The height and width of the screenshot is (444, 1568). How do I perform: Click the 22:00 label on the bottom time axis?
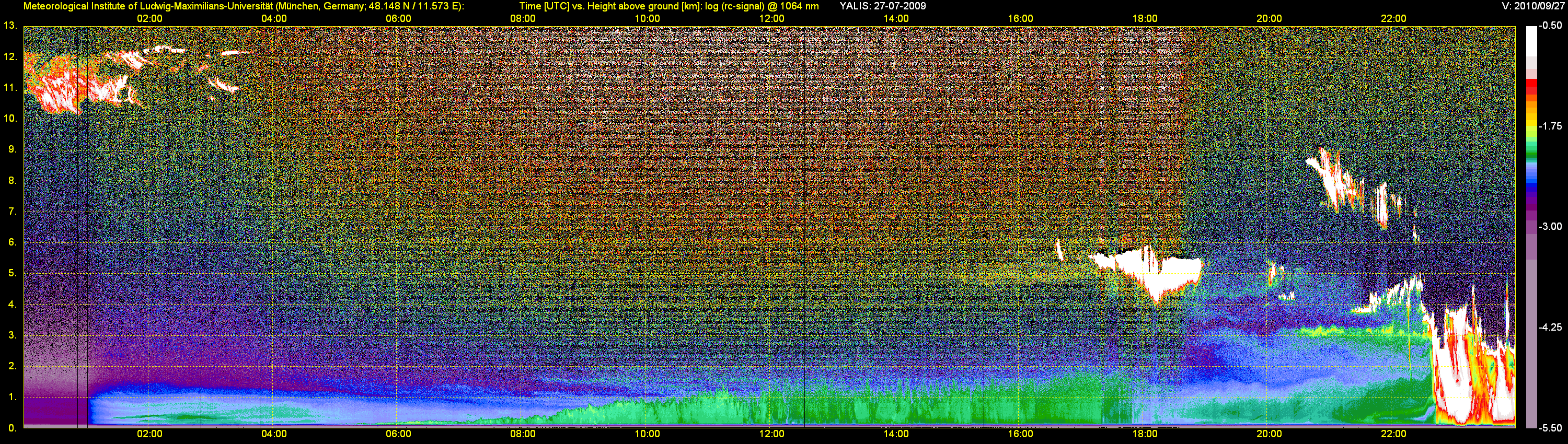click(1393, 434)
